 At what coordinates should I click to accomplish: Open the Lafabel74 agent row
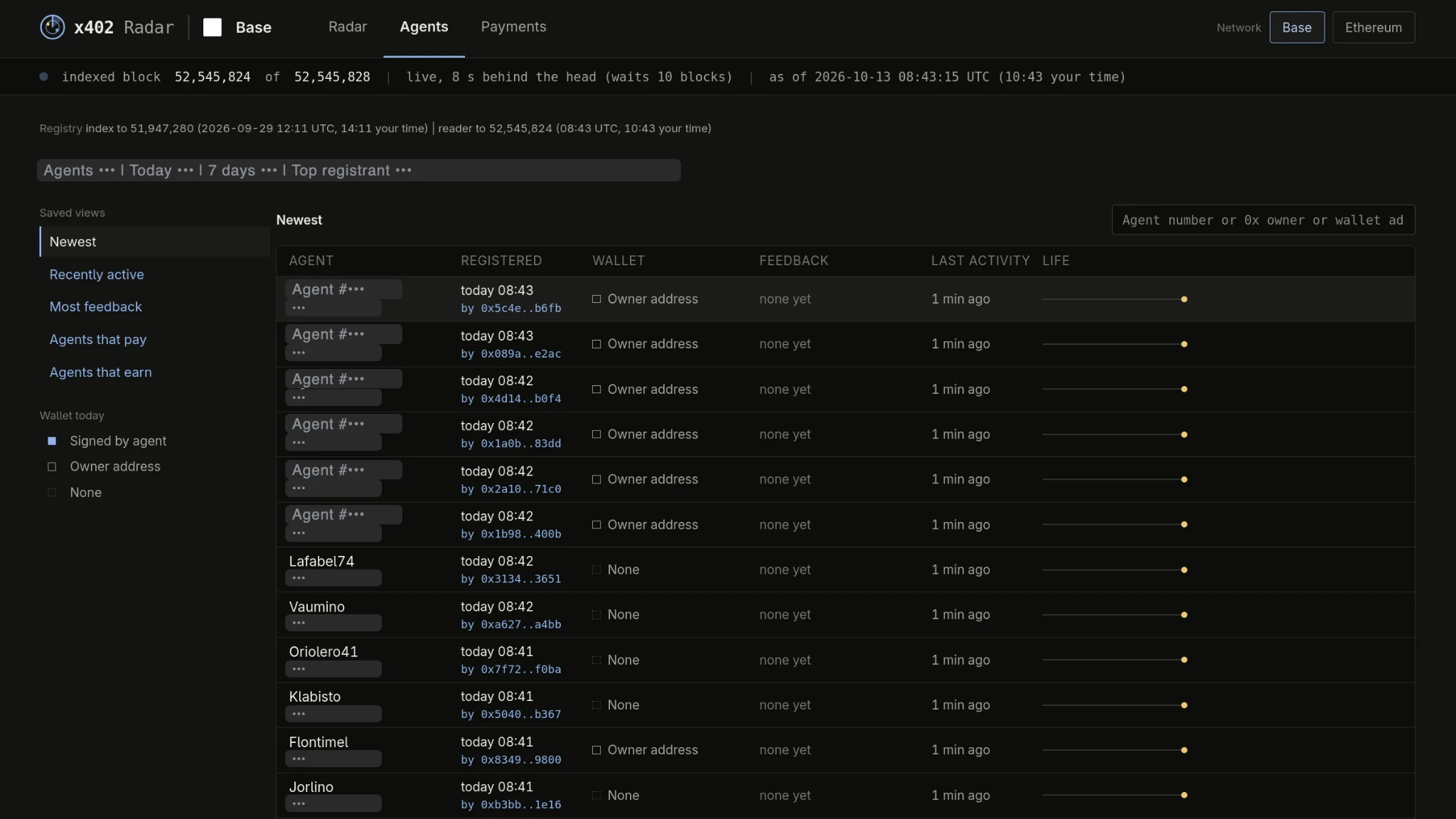click(845, 569)
